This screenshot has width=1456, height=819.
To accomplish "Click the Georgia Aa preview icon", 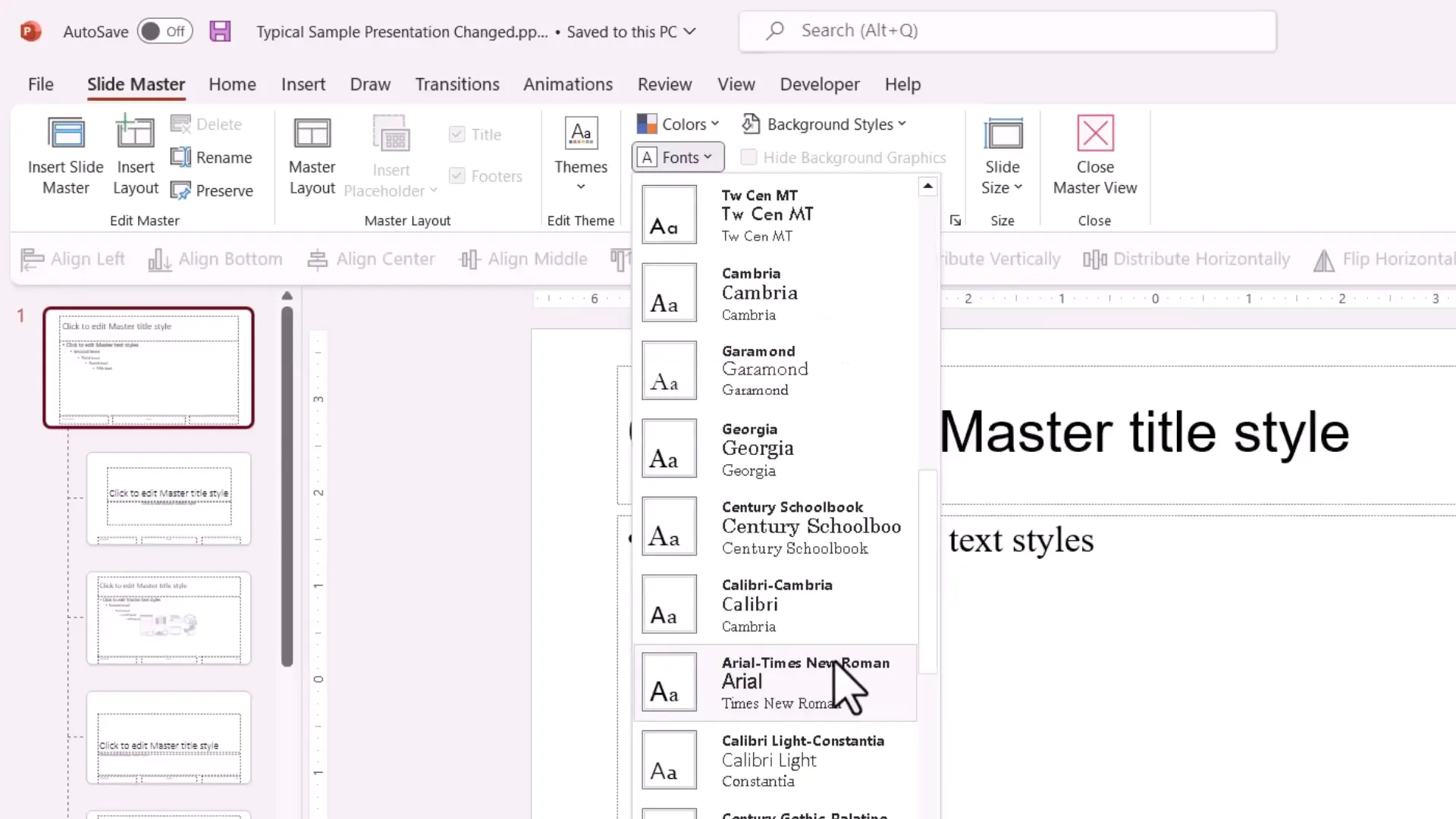I will pos(669,448).
